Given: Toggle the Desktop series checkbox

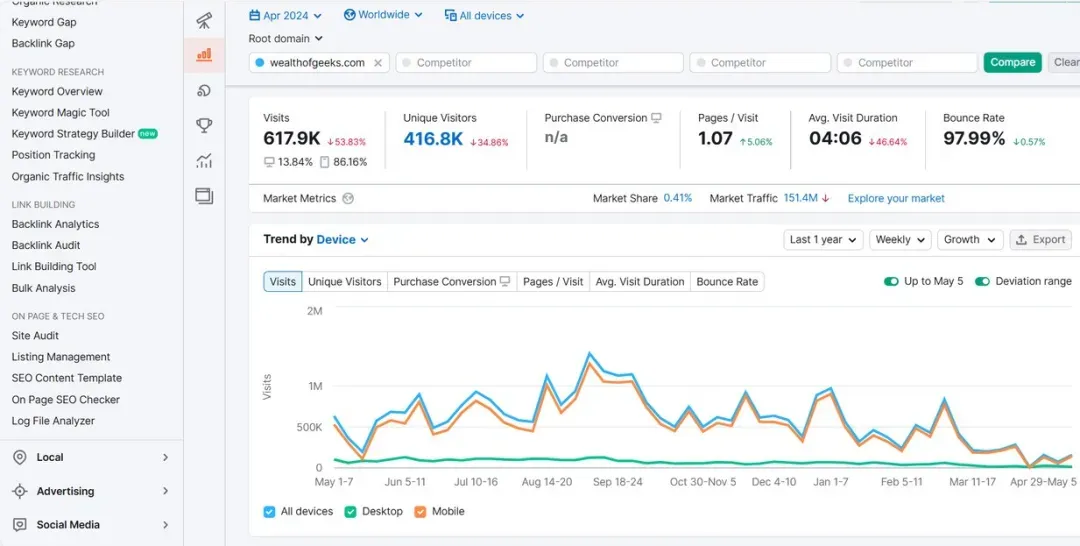Looking at the screenshot, I should (351, 512).
